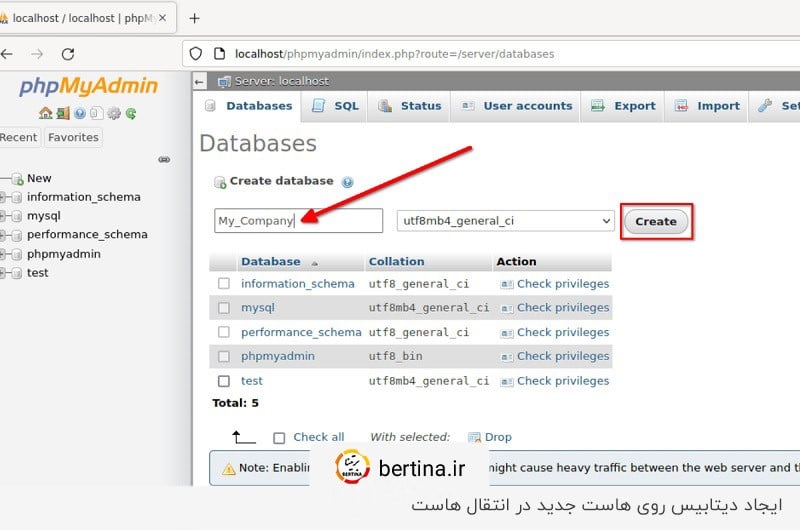Click the browser back arrow
Viewport: 800px width, 530px height.
point(7,54)
